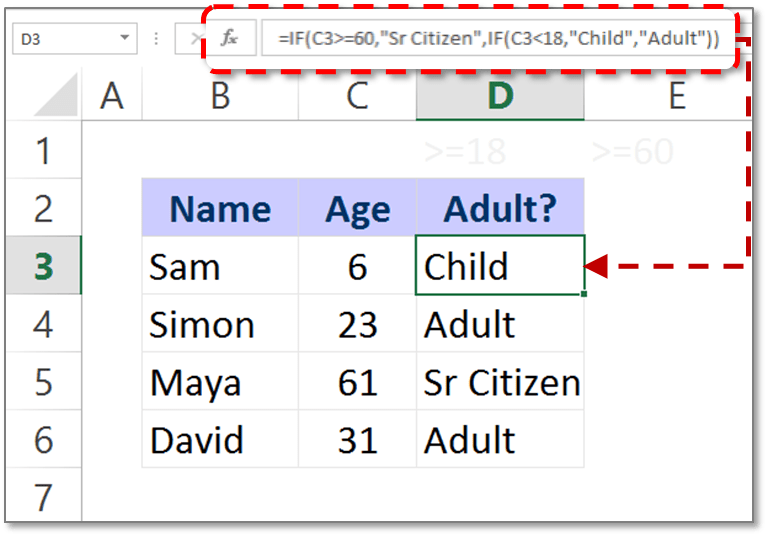Select column E header
Image resolution: width=767 pixels, height=536 pixels.
677,95
